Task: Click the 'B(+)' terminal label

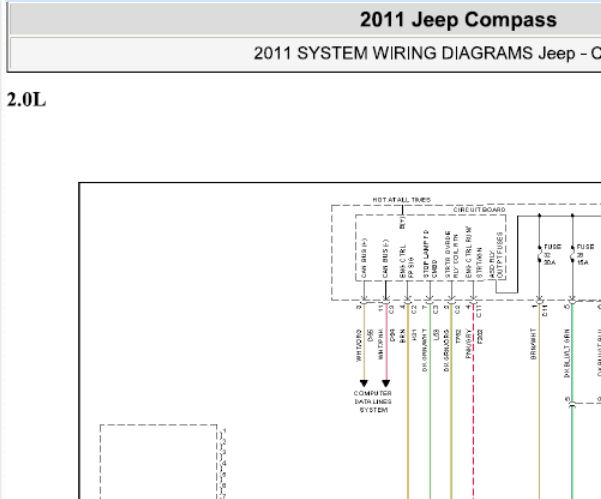Action: click(402, 223)
